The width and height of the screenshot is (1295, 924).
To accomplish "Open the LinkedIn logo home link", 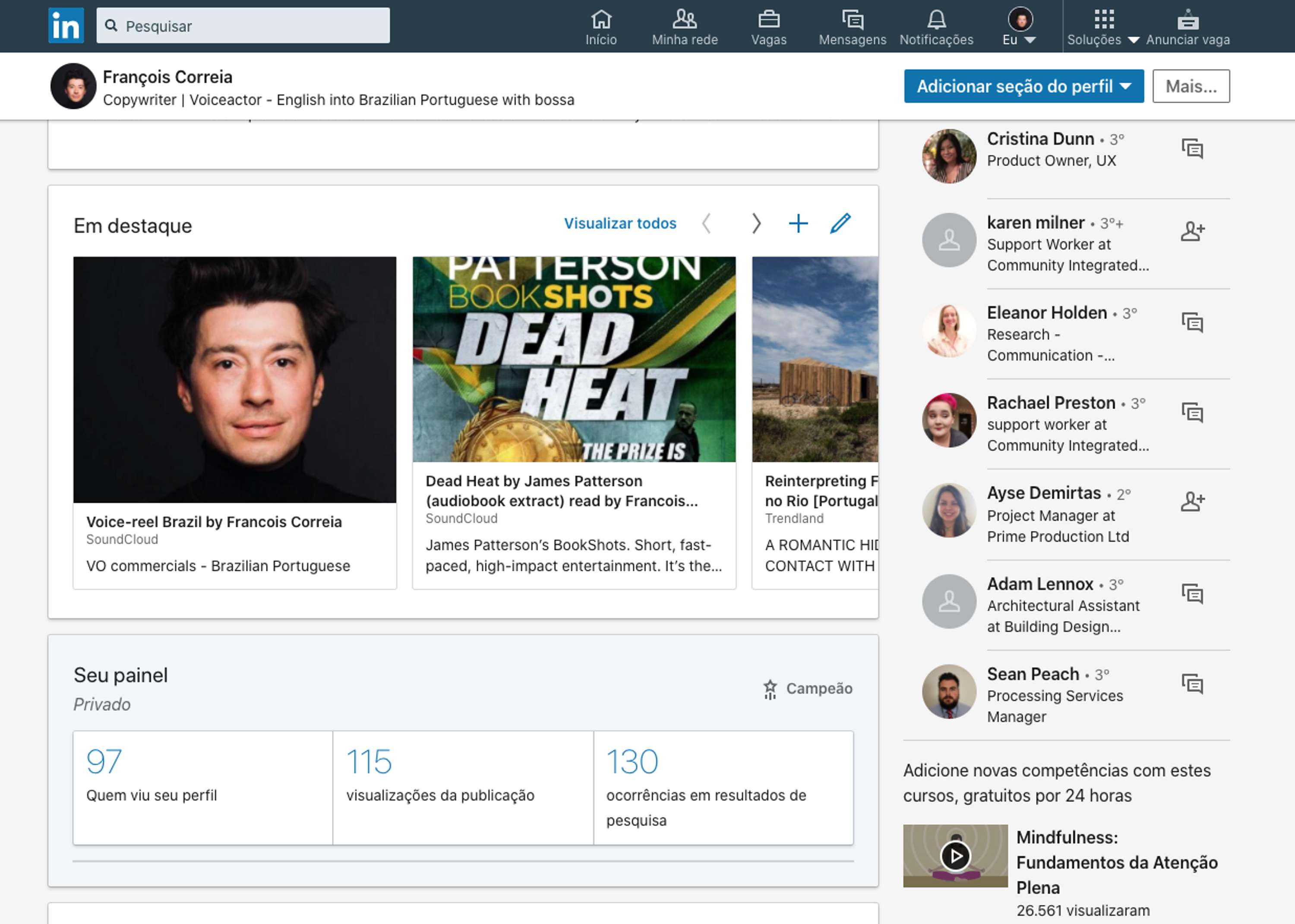I will [66, 25].
